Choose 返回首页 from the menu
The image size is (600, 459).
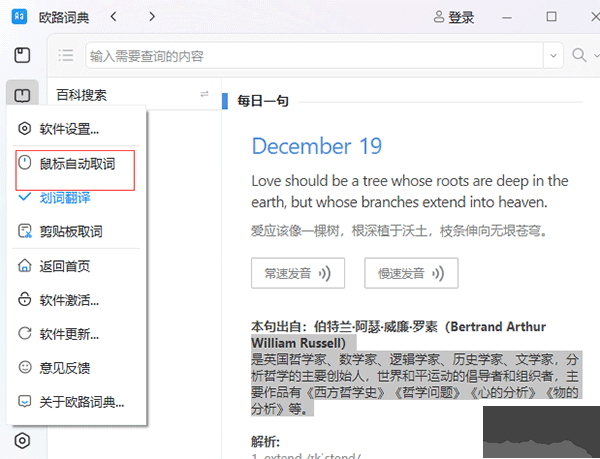point(77,266)
